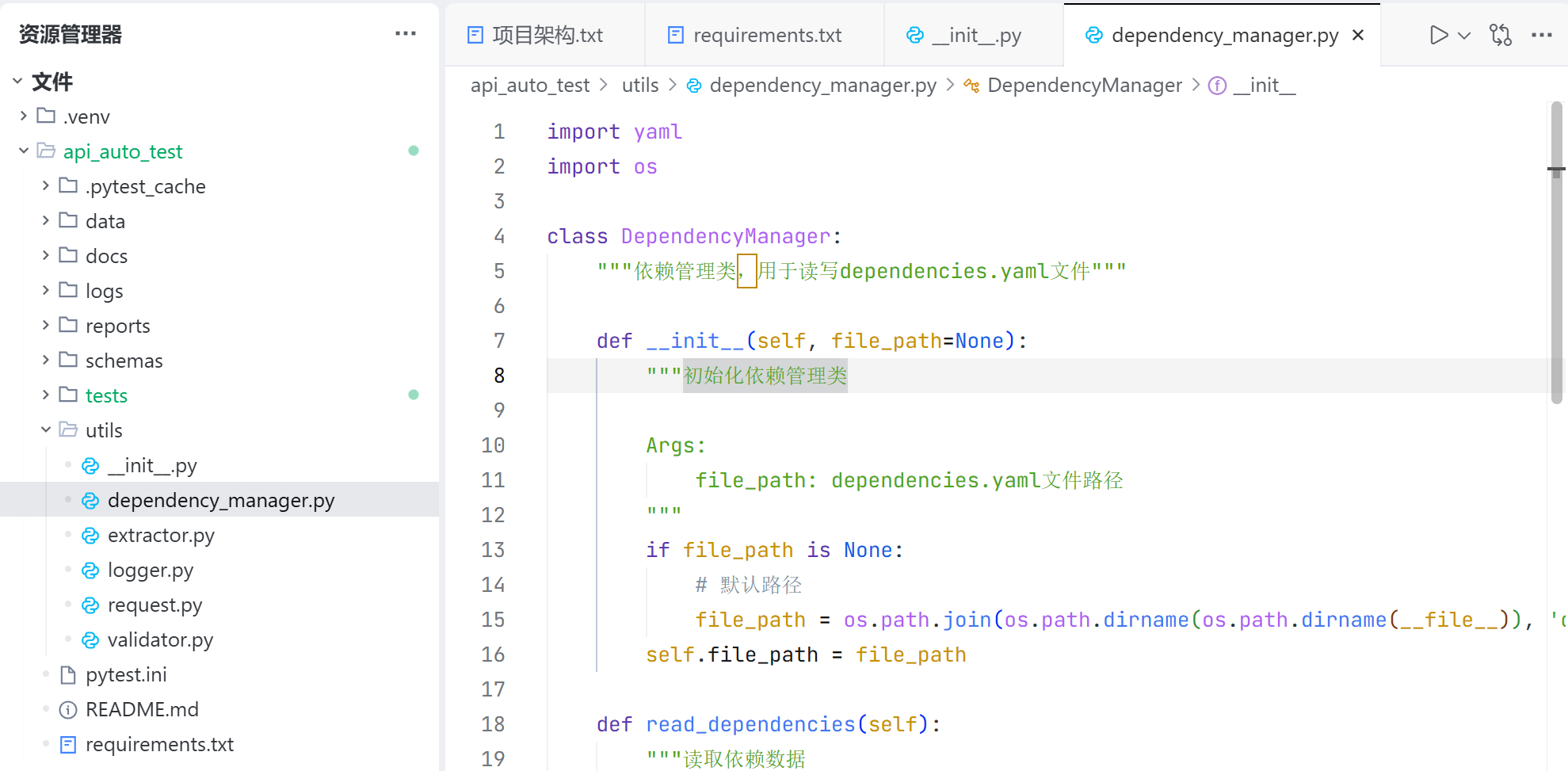Click the info icon beside README.md
The width and height of the screenshot is (1568, 771).
68,710
